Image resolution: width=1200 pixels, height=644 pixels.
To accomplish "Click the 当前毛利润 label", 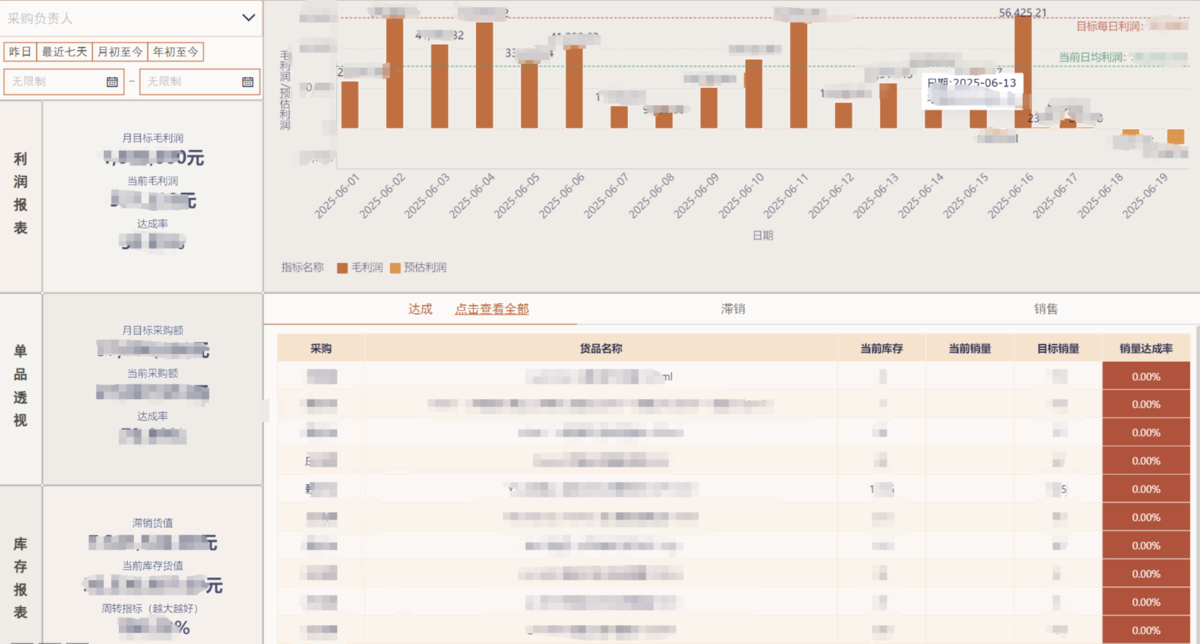I will (x=152, y=181).
